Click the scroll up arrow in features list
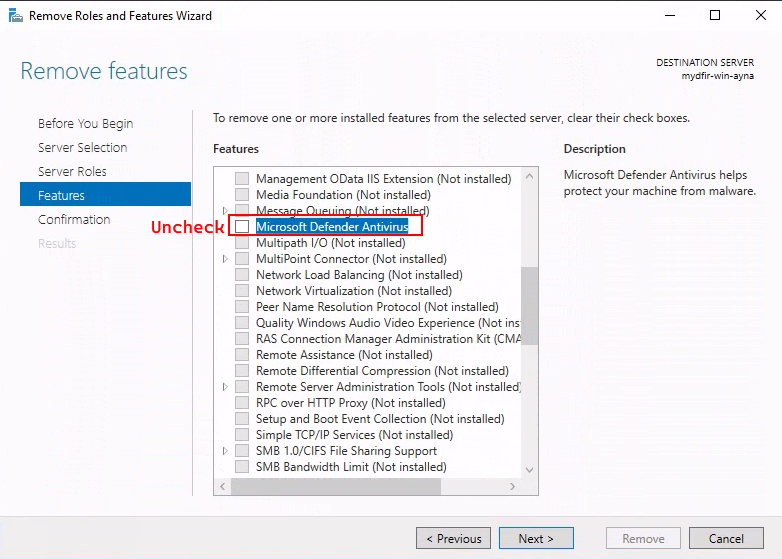The width and height of the screenshot is (782, 559). (530, 176)
